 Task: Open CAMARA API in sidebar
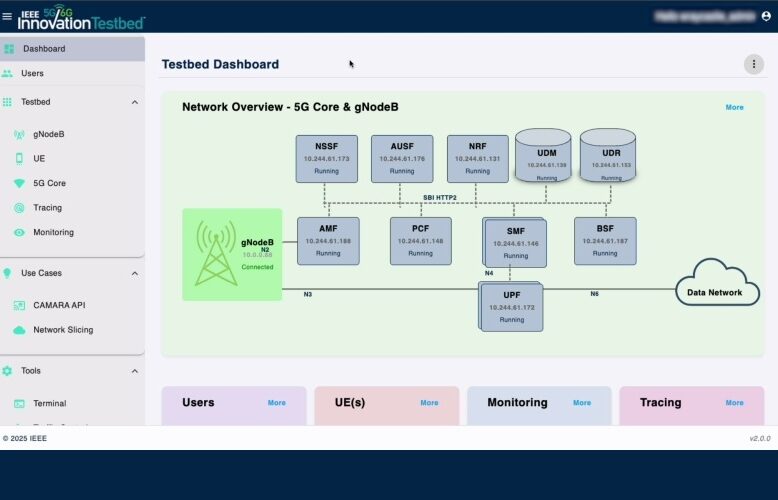click(x=72, y=305)
